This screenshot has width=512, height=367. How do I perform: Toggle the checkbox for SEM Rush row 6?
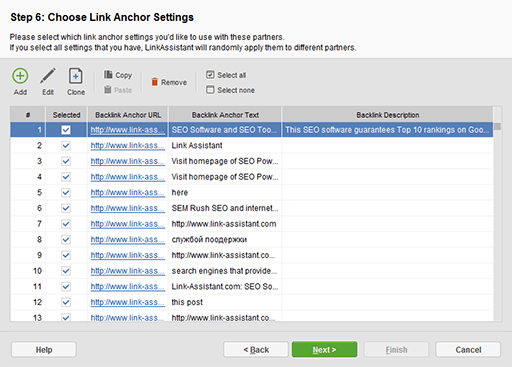coord(66,208)
